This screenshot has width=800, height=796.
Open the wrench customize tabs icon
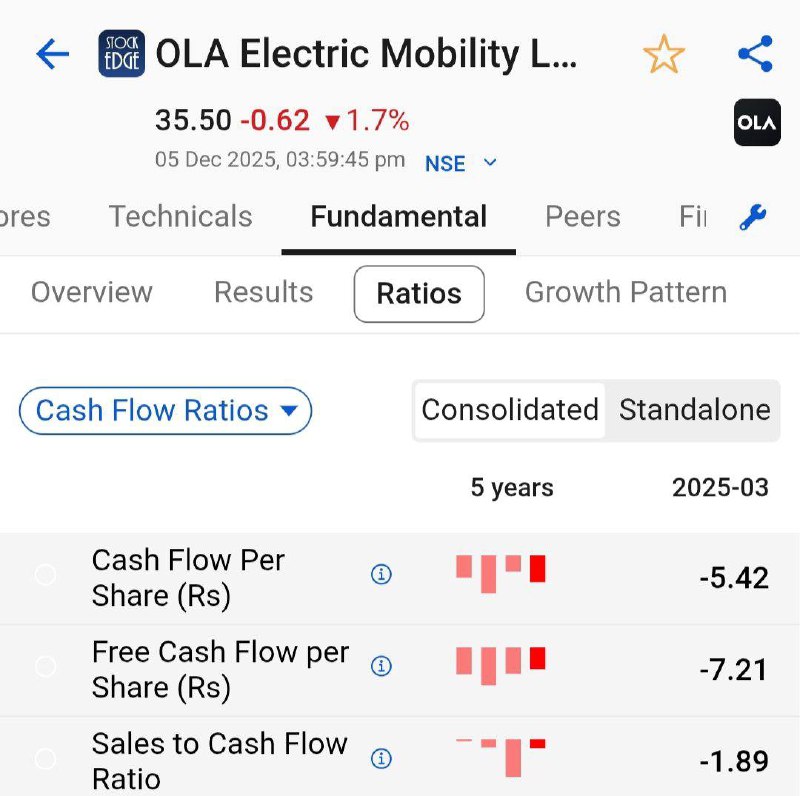[x=753, y=217]
